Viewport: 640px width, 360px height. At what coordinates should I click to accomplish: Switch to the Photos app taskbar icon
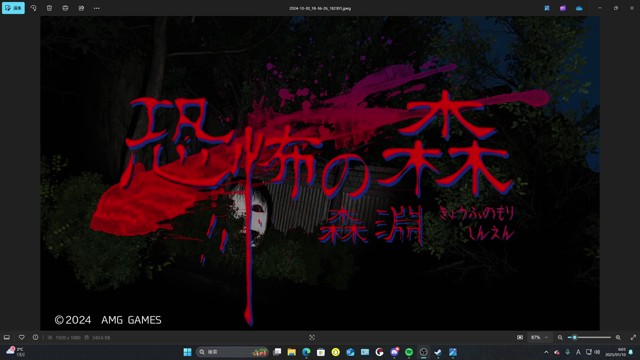pyautogui.click(x=453, y=352)
